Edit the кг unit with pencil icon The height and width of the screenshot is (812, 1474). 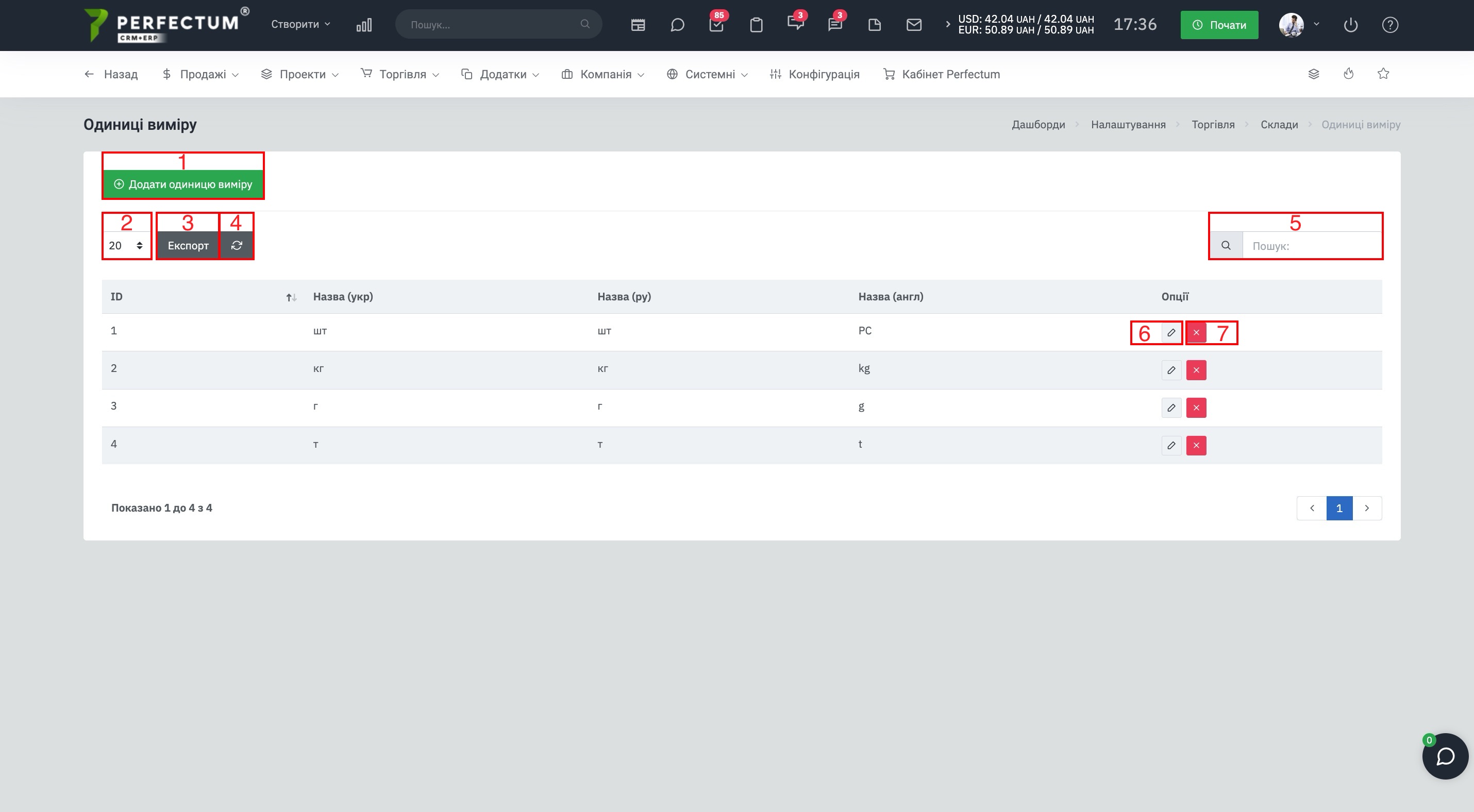(x=1171, y=370)
